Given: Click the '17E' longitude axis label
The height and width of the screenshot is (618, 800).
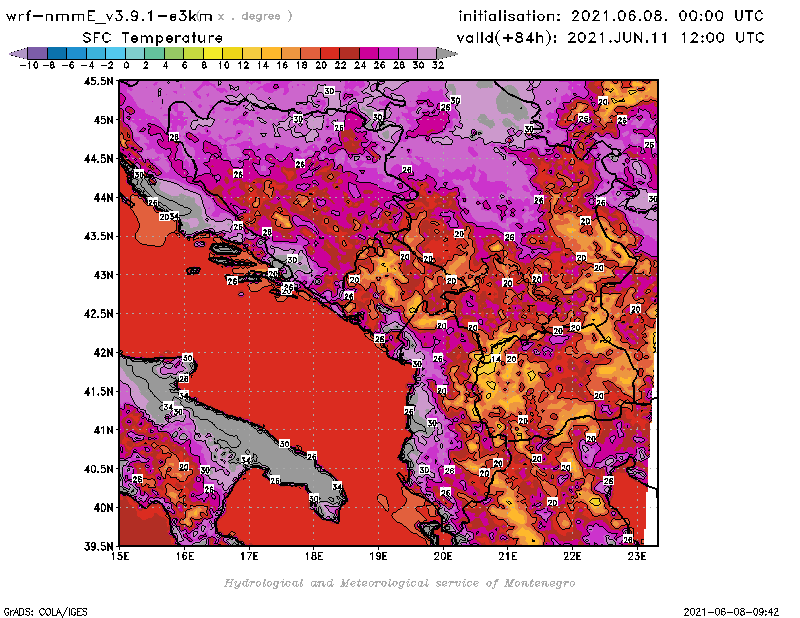Looking at the screenshot, I should pyautogui.click(x=249, y=556).
